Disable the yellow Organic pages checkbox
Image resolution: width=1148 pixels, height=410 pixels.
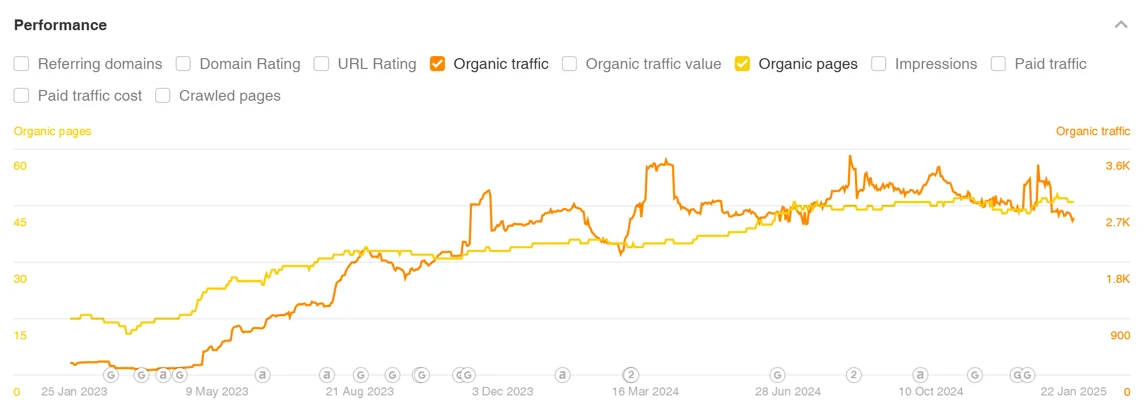click(742, 64)
